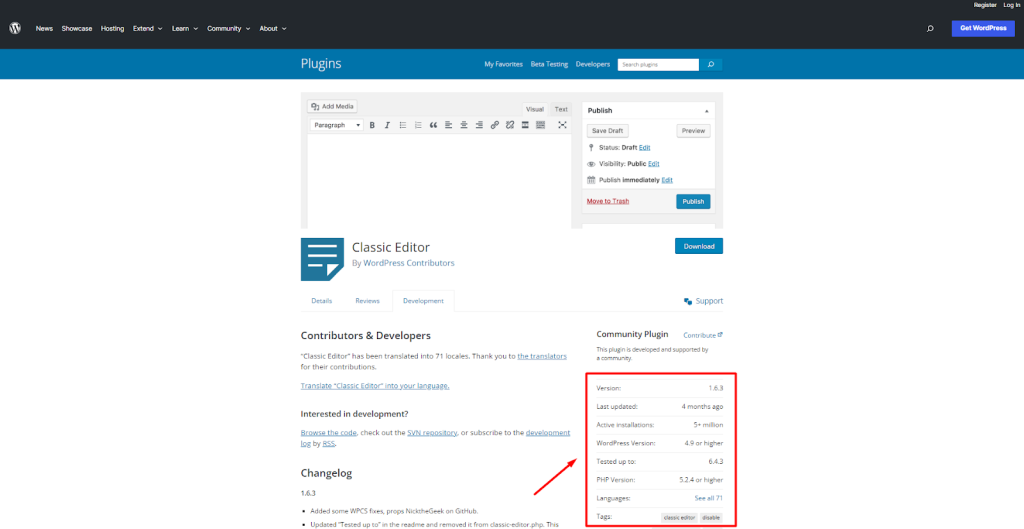This screenshot has height=529, width=1024.
Task: Click the Status pin icon
Action: (590, 148)
